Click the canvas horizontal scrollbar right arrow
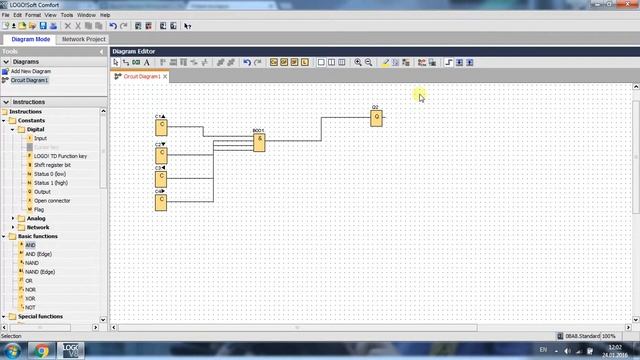 629,327
